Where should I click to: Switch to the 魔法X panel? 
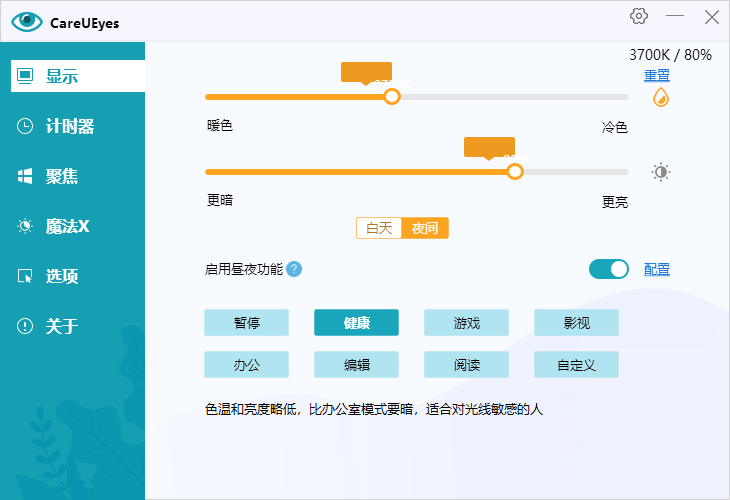click(67, 226)
